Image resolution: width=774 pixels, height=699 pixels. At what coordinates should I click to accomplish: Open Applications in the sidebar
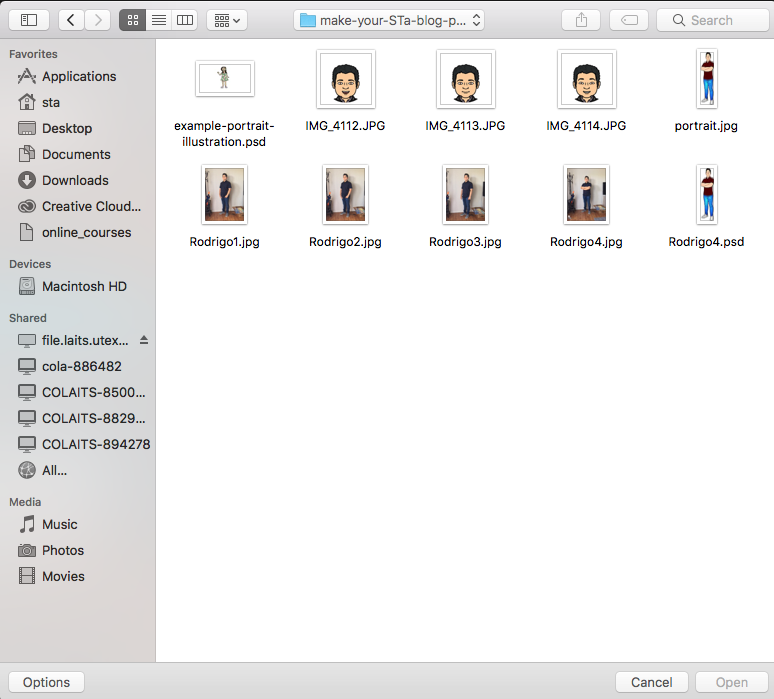(78, 76)
